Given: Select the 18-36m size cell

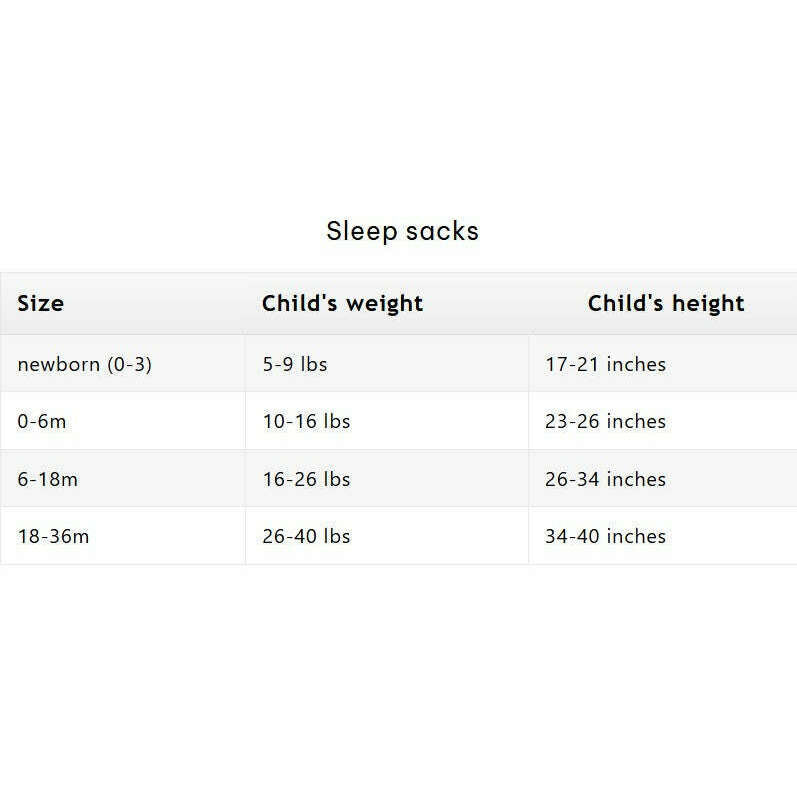Looking at the screenshot, I should (54, 536).
